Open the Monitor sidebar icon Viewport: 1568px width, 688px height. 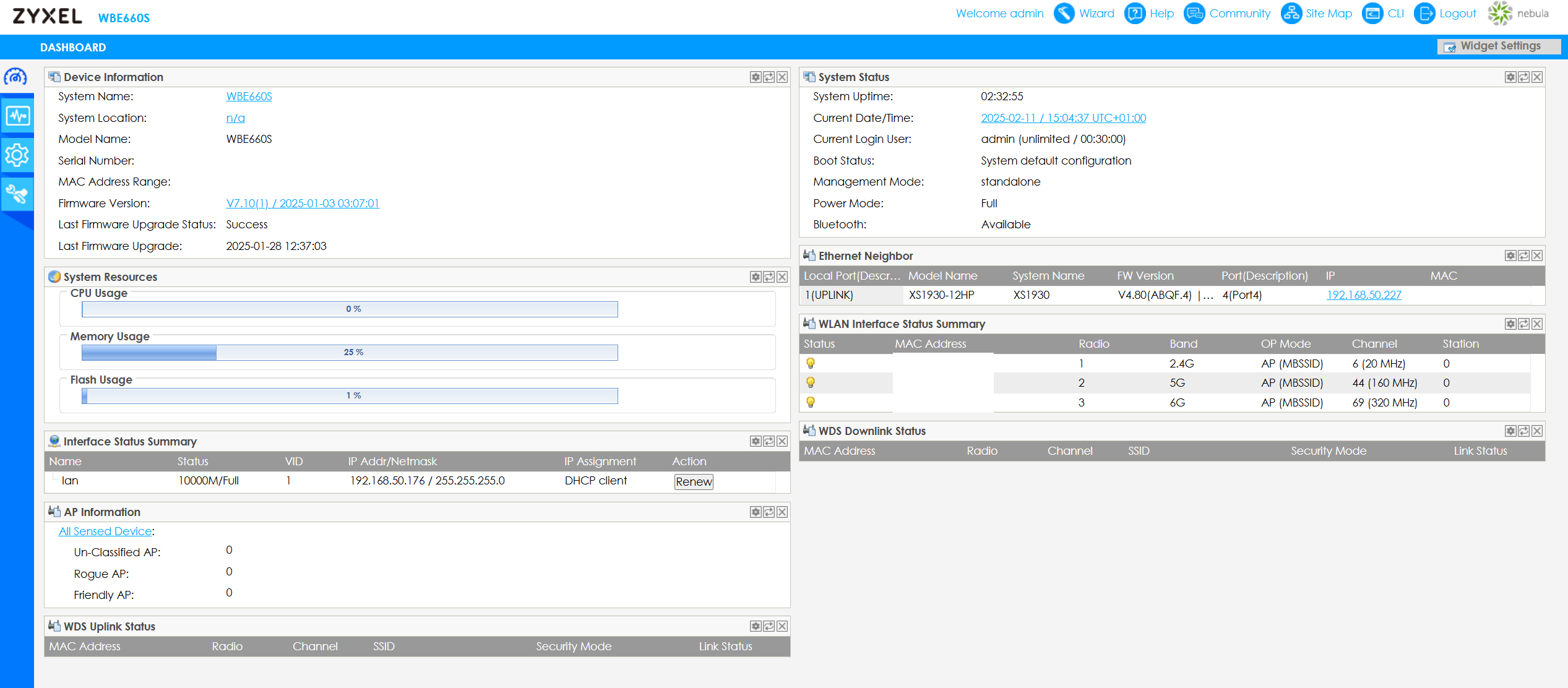coord(17,116)
